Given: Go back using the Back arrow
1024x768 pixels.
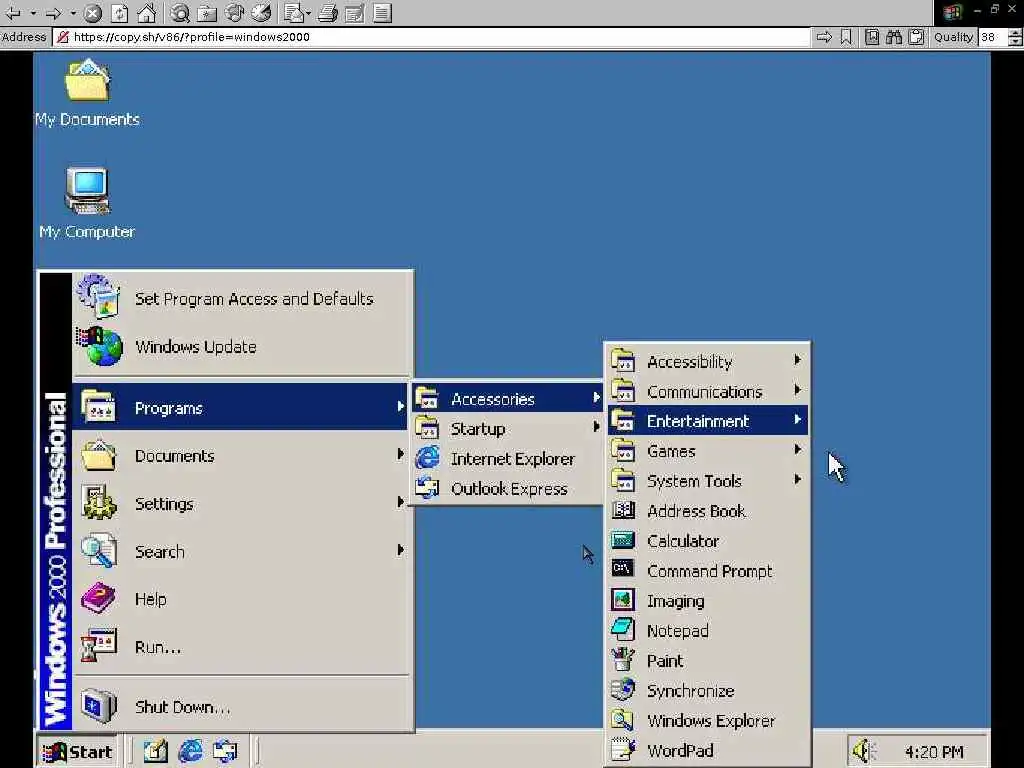Looking at the screenshot, I should [12, 13].
